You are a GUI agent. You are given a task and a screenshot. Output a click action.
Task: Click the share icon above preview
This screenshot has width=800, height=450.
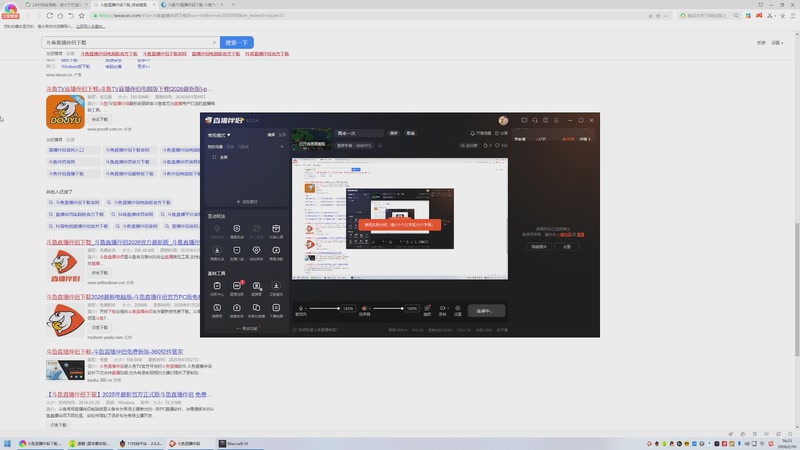497,133
